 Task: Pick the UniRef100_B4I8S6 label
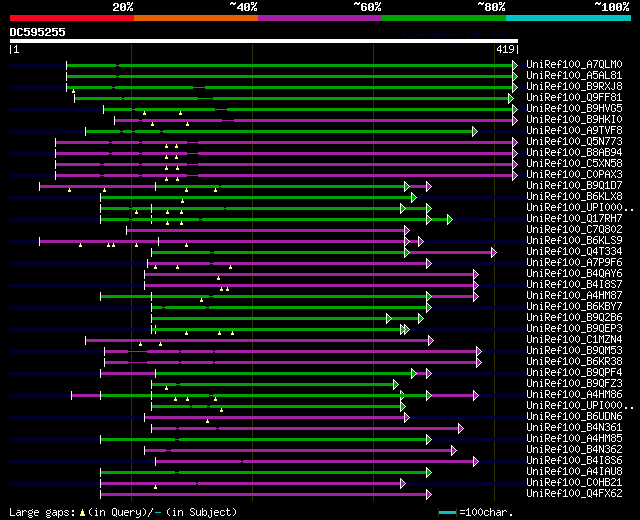[574, 461]
